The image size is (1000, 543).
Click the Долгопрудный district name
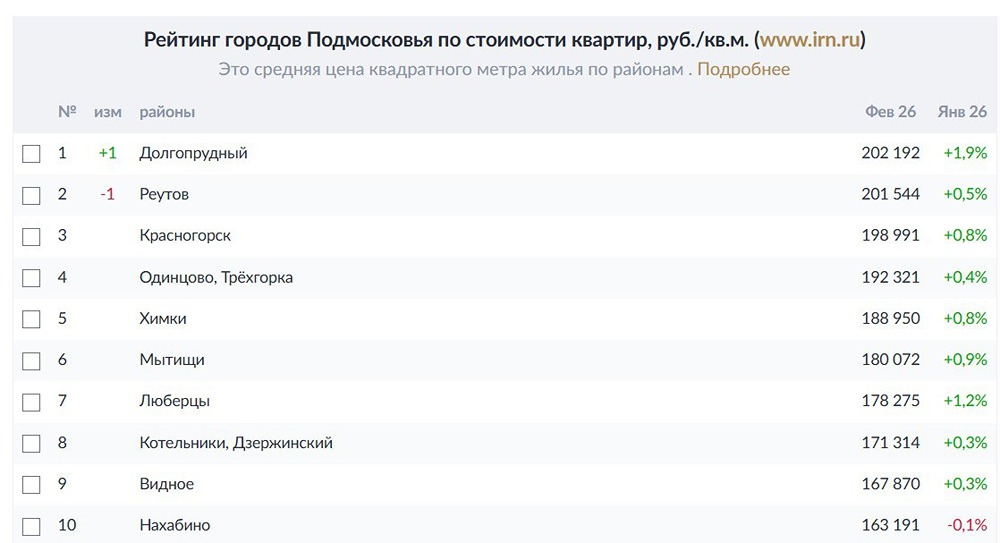193,153
